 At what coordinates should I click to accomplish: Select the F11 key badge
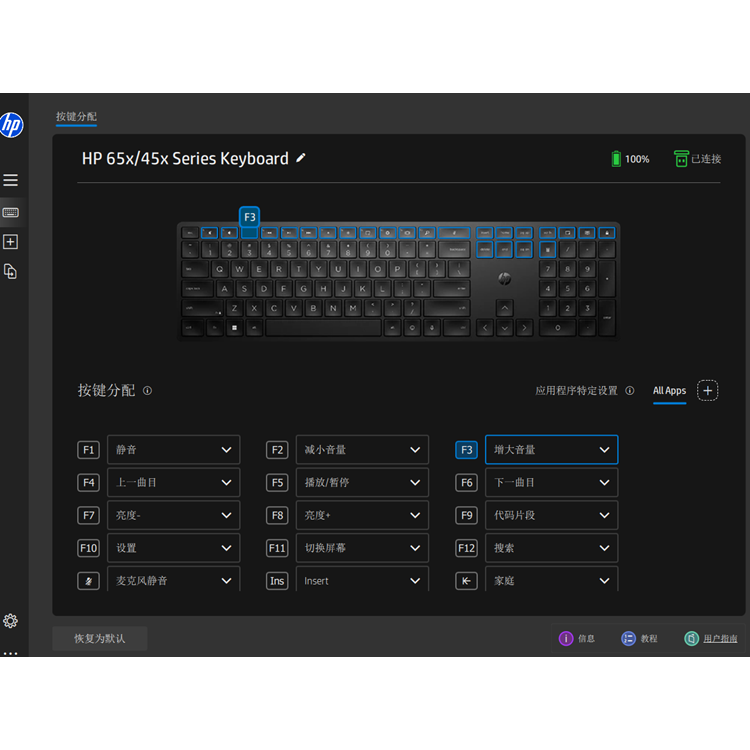pyautogui.click(x=277, y=548)
